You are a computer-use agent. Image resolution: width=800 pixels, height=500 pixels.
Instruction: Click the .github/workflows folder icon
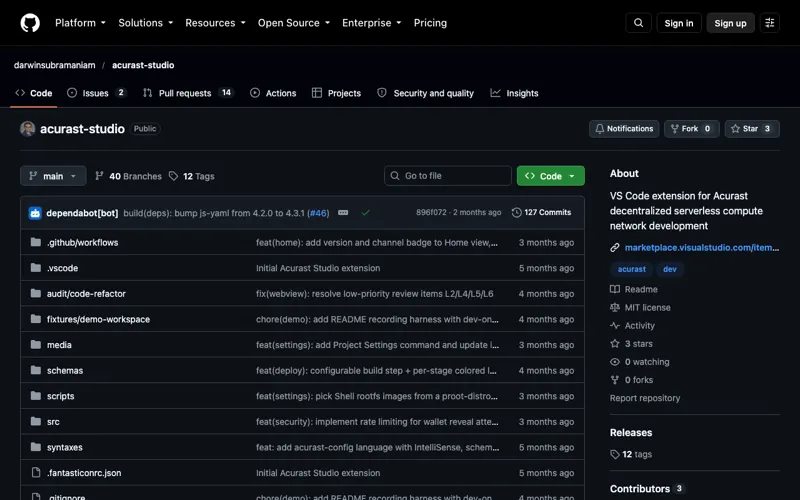click(x=36, y=242)
